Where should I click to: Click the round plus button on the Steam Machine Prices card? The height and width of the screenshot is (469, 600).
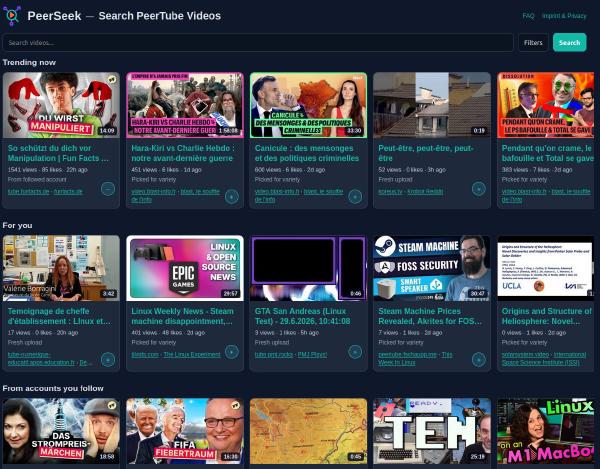pos(479,360)
